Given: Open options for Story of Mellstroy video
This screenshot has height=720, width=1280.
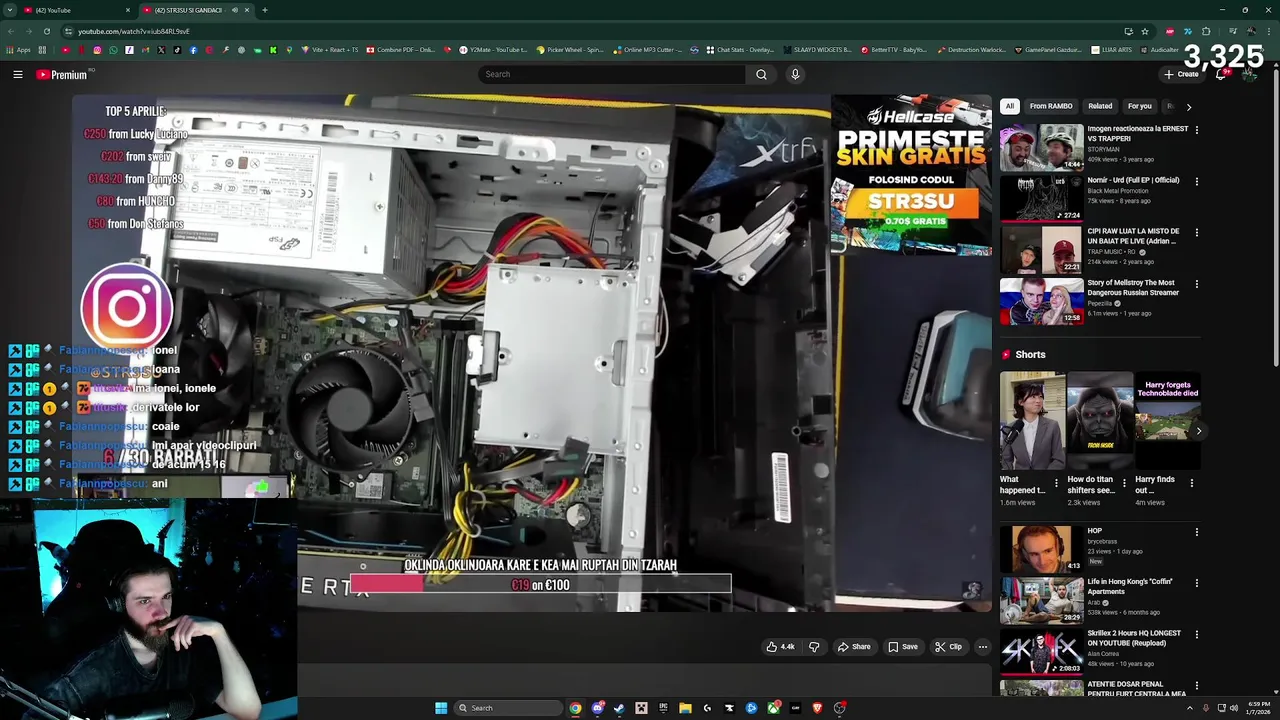Looking at the screenshot, I should [1196, 284].
